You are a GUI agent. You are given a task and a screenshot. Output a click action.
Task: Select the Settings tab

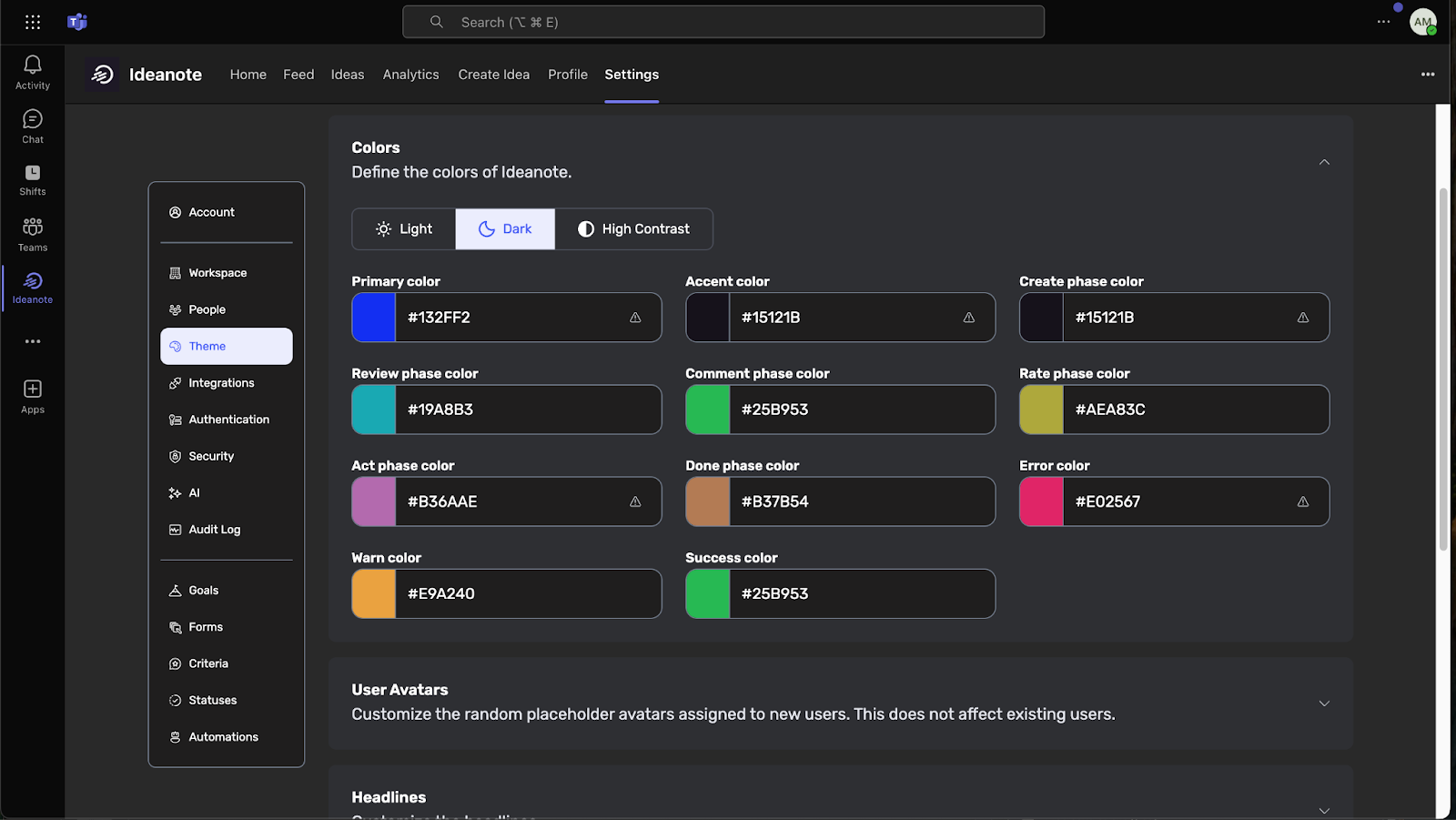(x=632, y=75)
